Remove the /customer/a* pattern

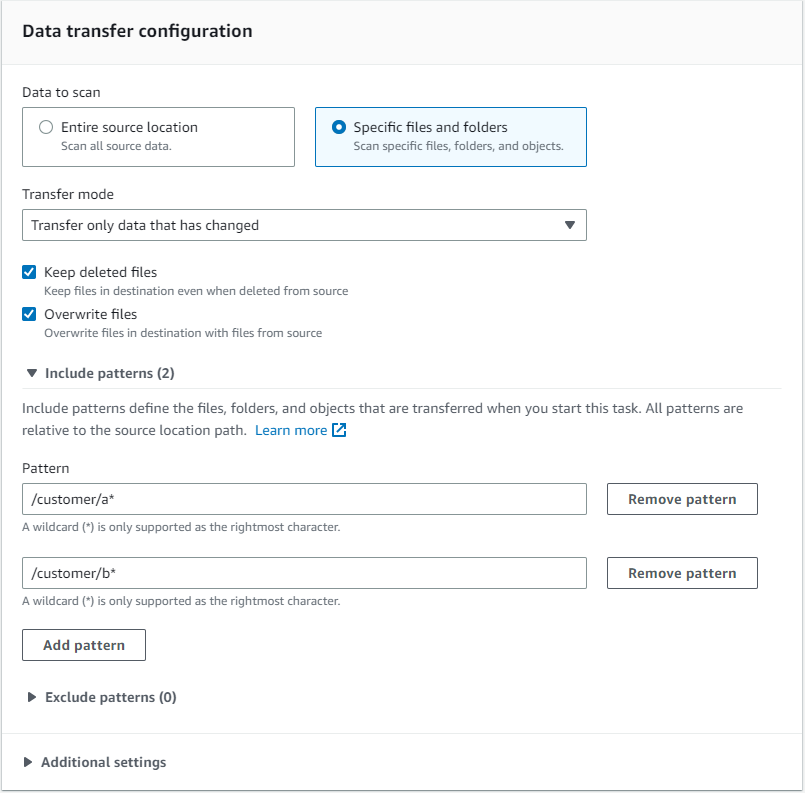coord(681,498)
